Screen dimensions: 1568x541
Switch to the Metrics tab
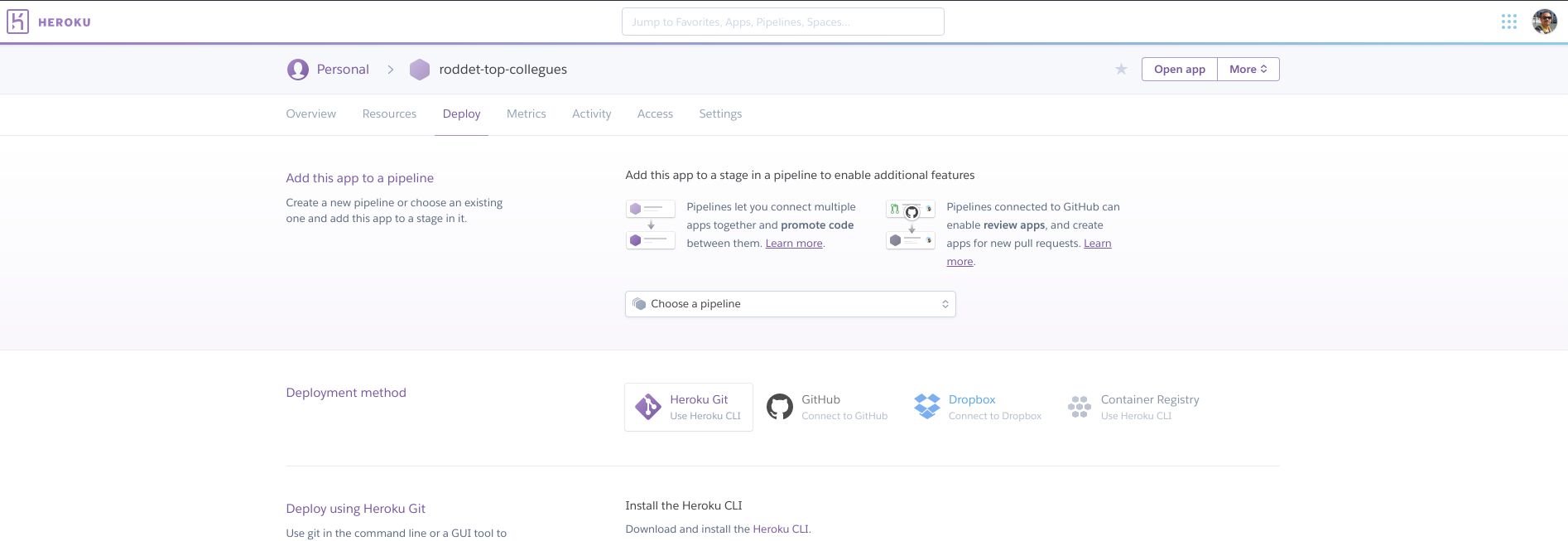(526, 114)
